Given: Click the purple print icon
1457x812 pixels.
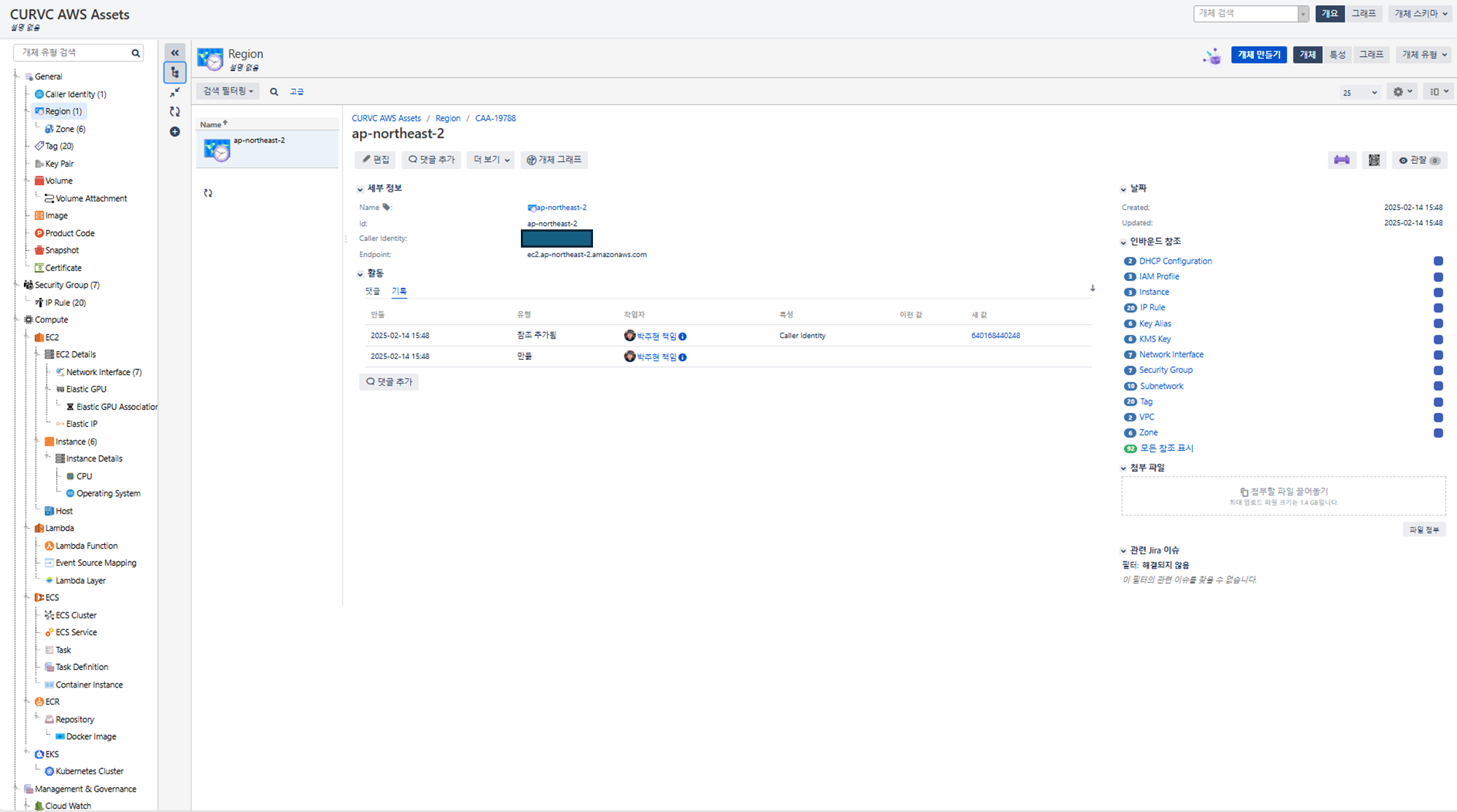Looking at the screenshot, I should (1342, 160).
